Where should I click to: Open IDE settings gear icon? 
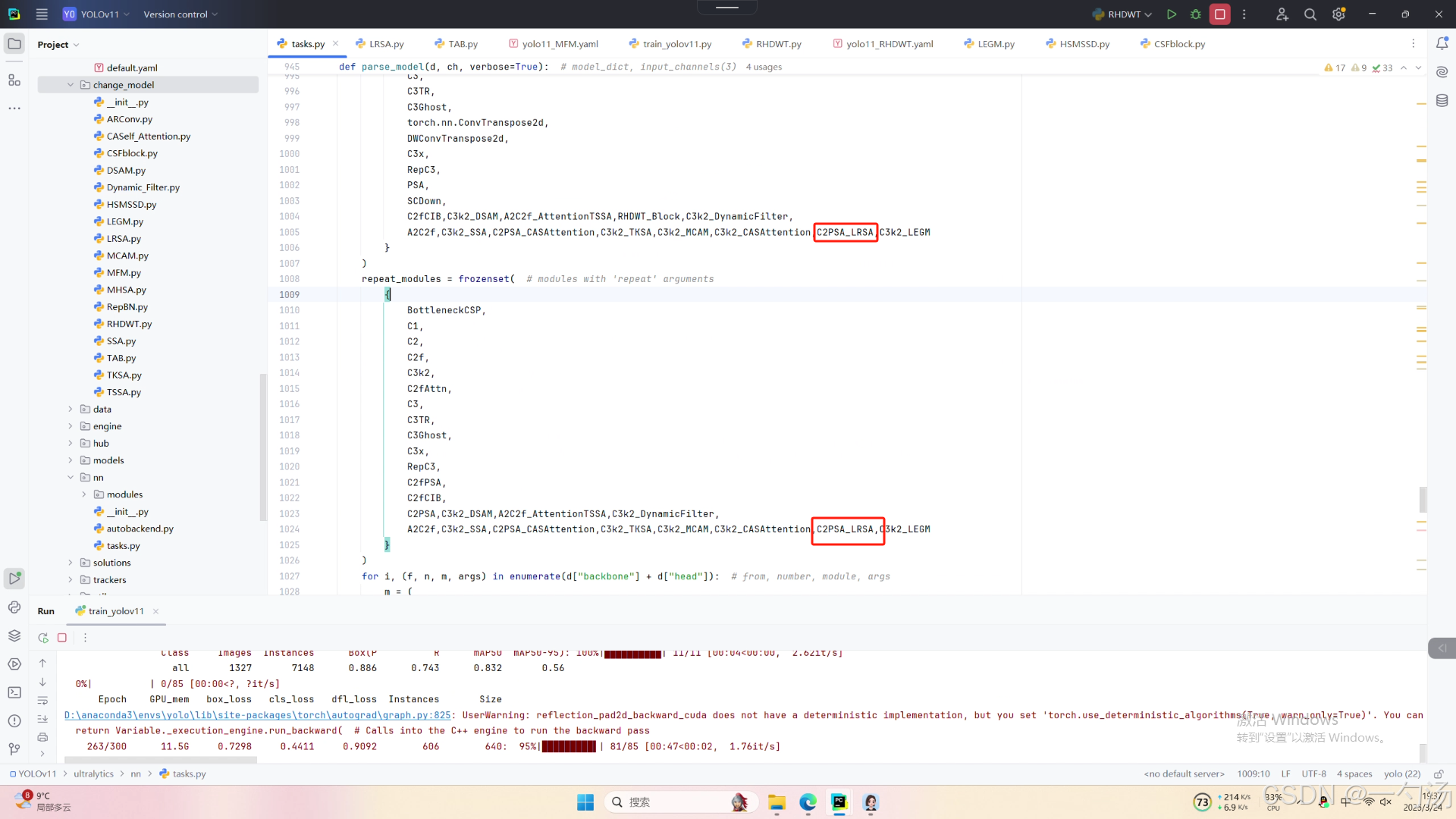pyautogui.click(x=1338, y=14)
